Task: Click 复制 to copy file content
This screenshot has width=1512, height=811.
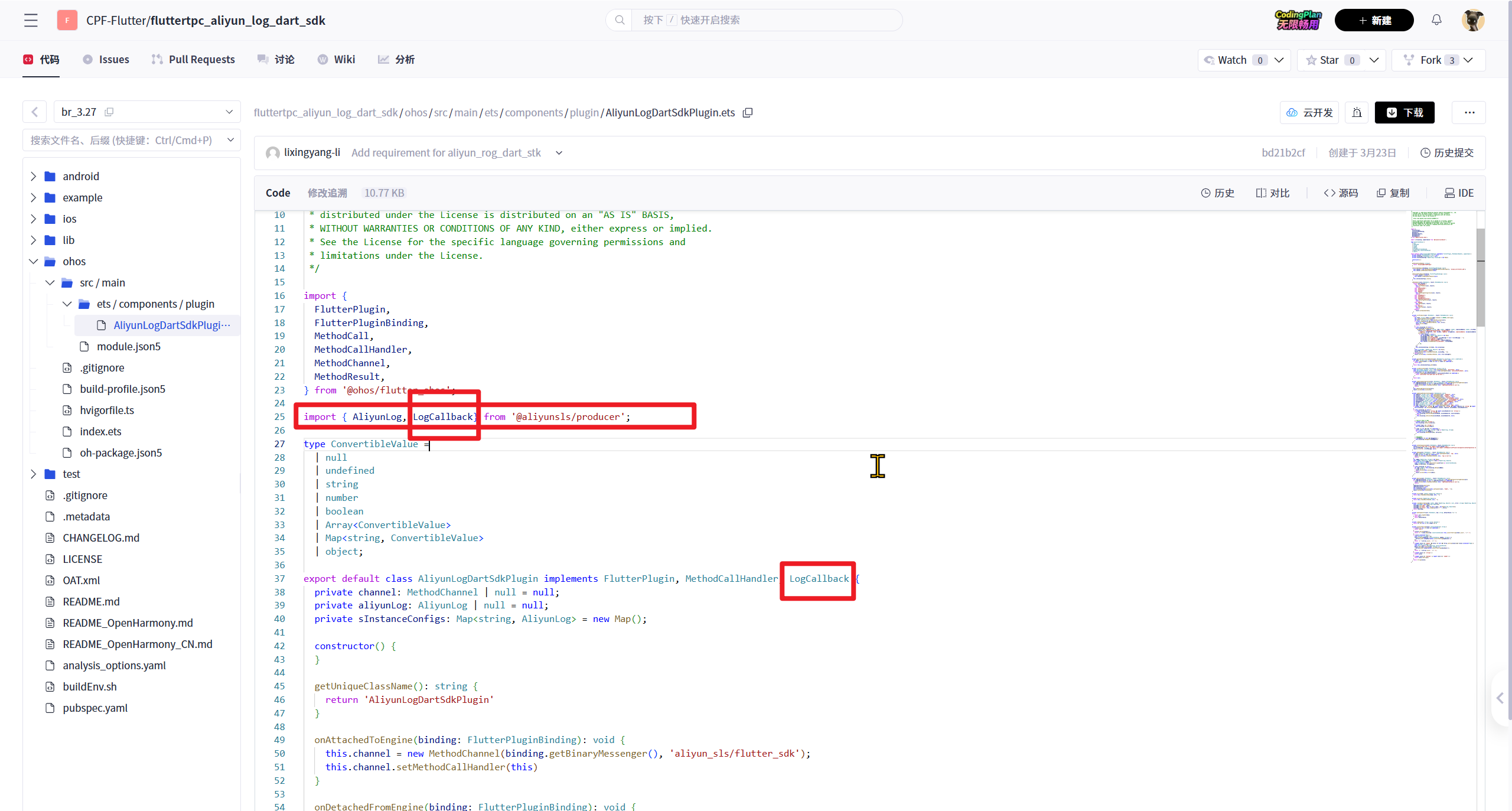Action: click(1393, 193)
